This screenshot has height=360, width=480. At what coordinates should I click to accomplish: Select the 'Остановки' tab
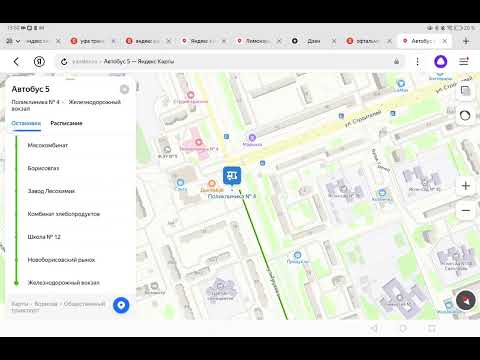[x=26, y=123]
